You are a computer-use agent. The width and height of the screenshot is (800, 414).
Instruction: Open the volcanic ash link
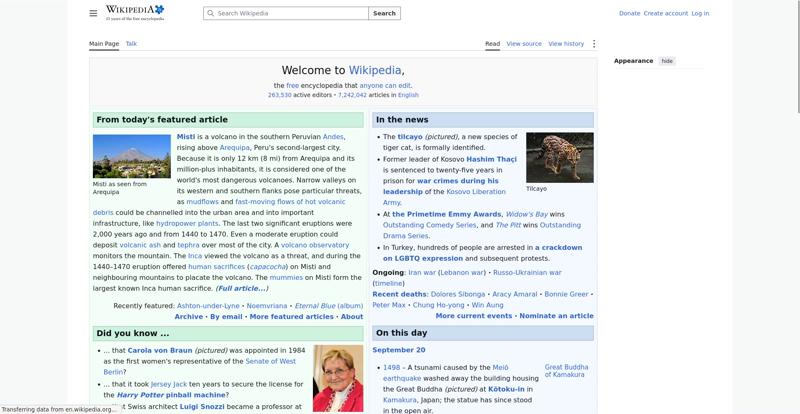140,245
